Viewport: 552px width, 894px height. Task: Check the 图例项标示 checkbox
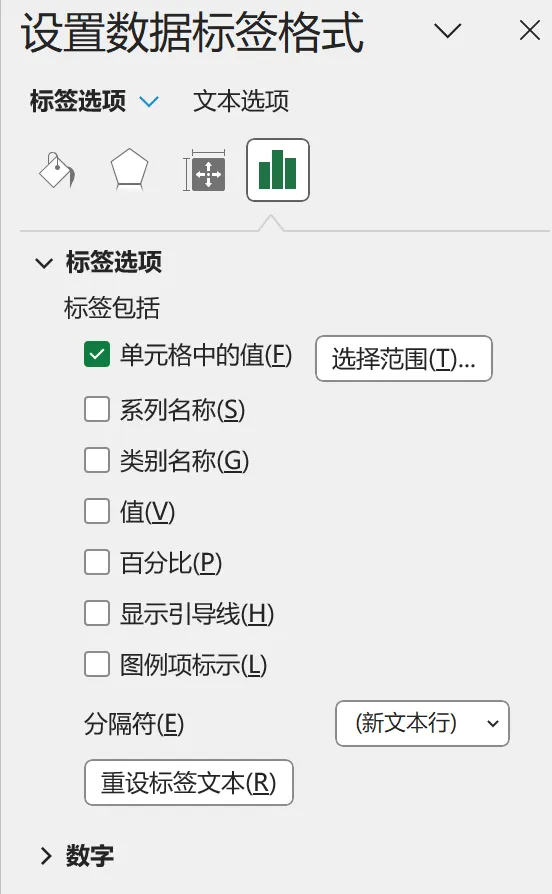tap(97, 664)
